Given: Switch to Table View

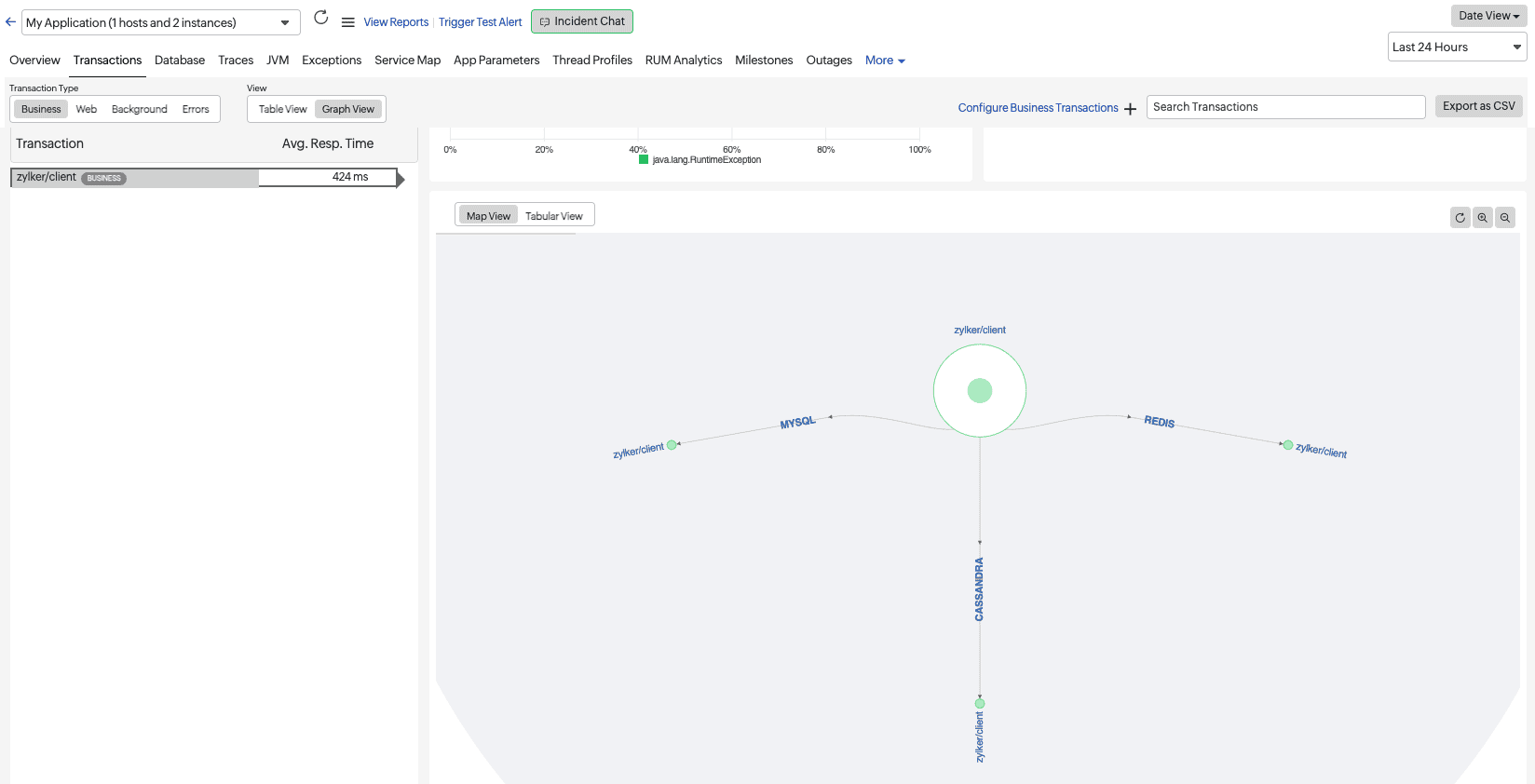Looking at the screenshot, I should point(282,109).
